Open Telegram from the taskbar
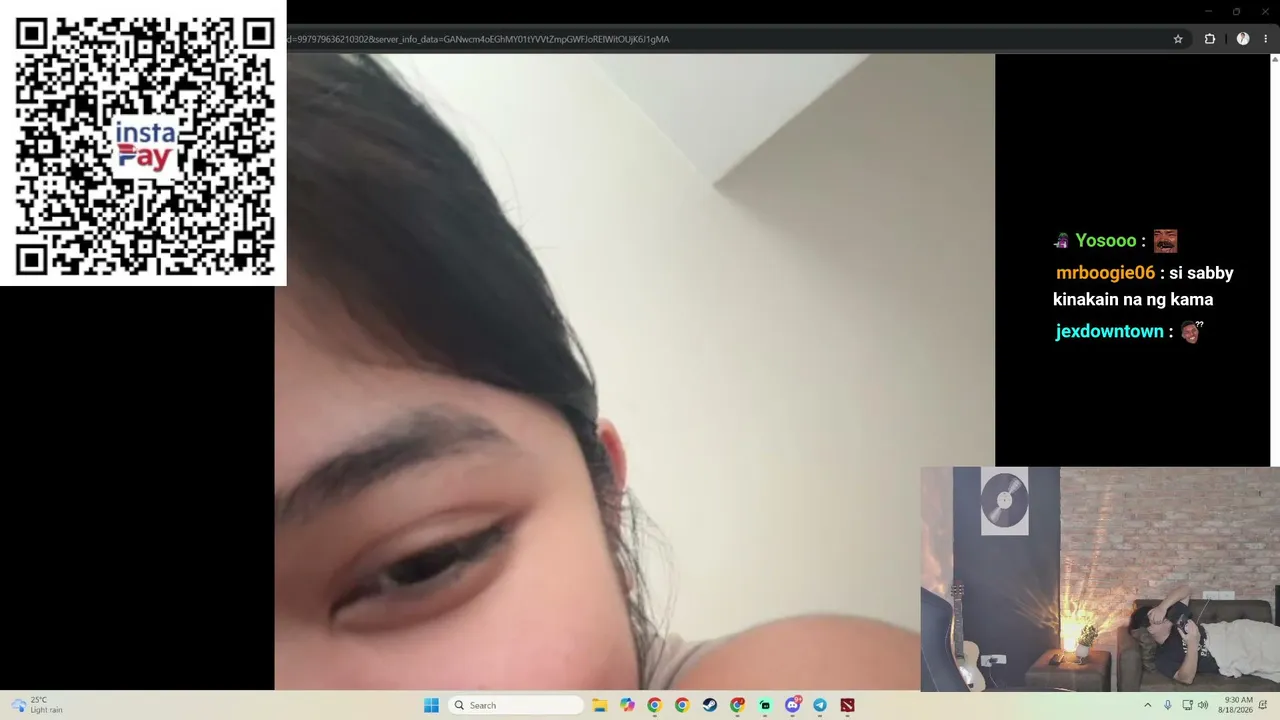Viewport: 1280px width, 720px height. tap(820, 705)
